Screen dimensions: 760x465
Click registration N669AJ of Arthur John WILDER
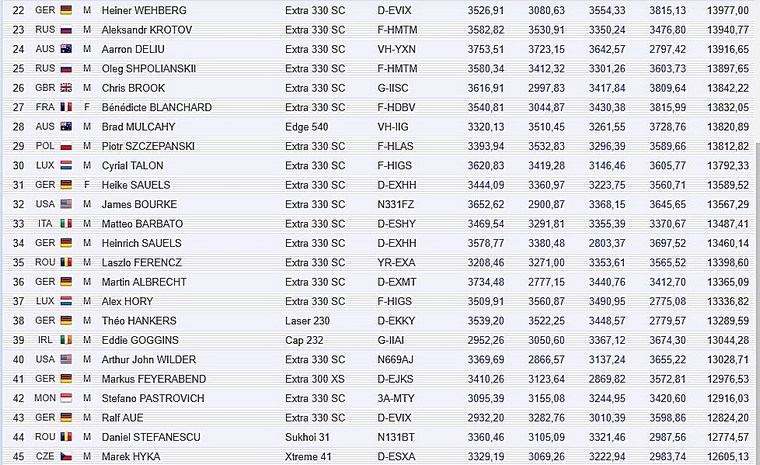coord(396,359)
